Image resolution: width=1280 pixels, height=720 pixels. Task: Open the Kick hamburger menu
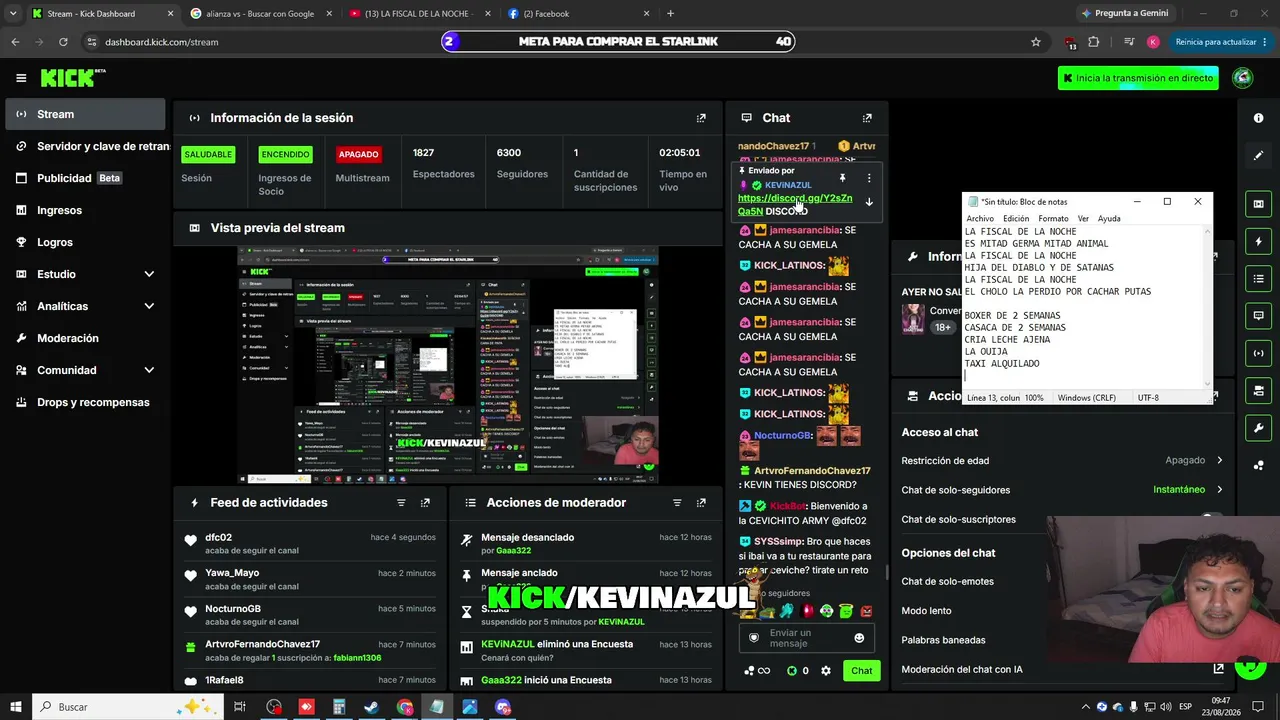pyautogui.click(x=21, y=78)
